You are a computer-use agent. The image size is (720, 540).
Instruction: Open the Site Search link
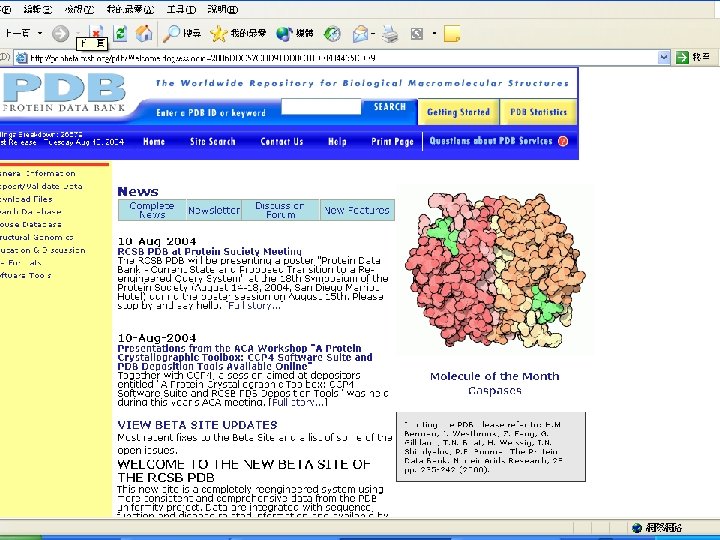(213, 141)
